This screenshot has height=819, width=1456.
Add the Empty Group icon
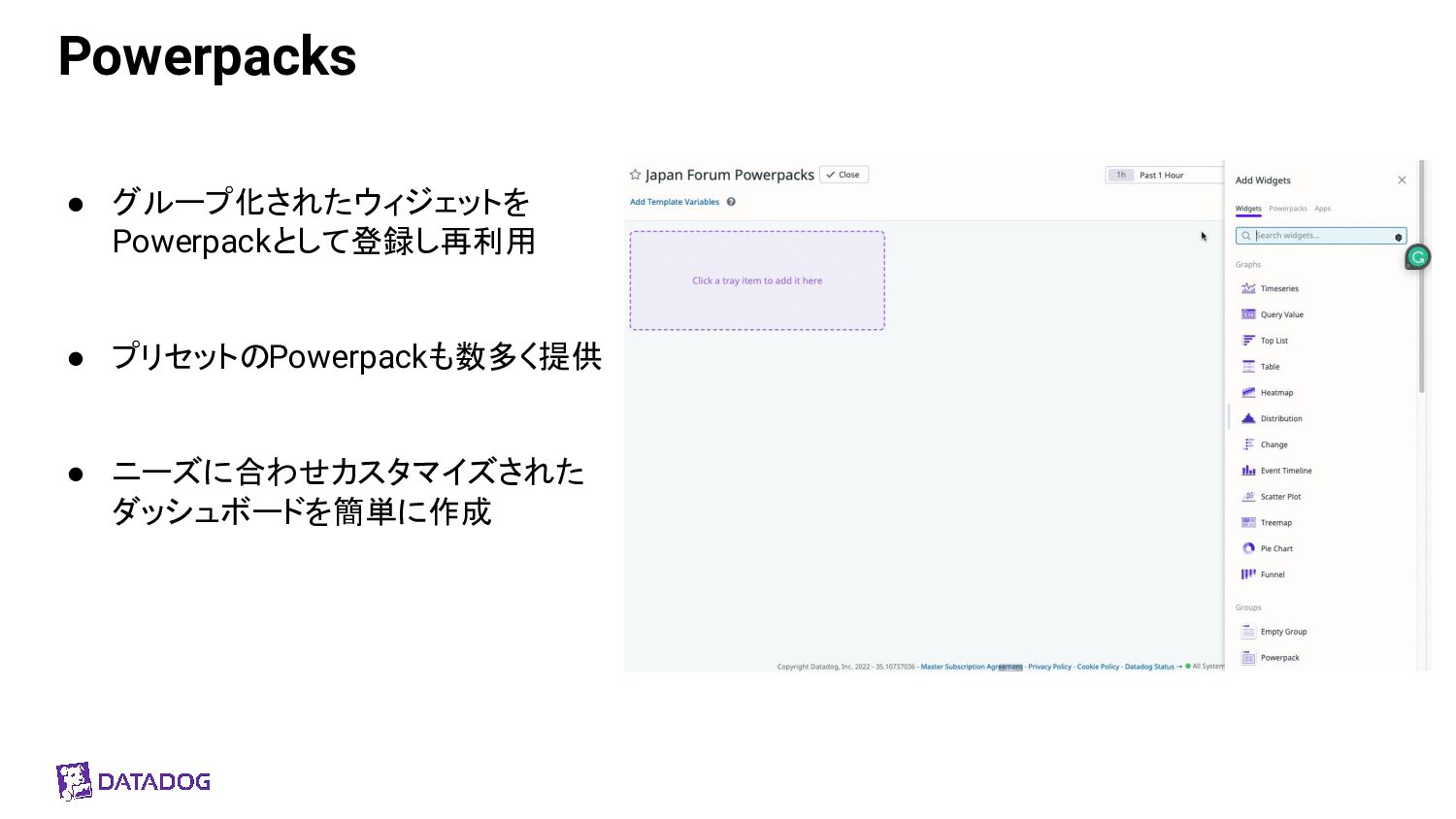1248,632
